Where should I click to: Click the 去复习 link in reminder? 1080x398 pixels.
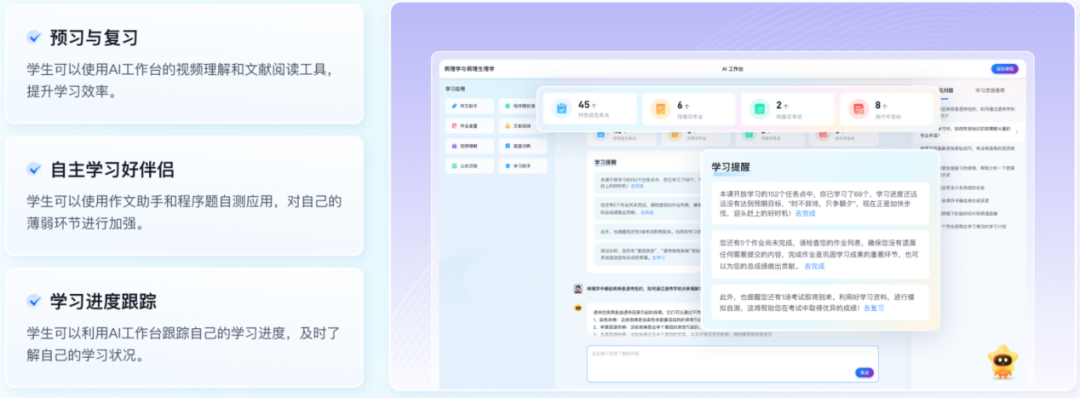[x=874, y=308]
